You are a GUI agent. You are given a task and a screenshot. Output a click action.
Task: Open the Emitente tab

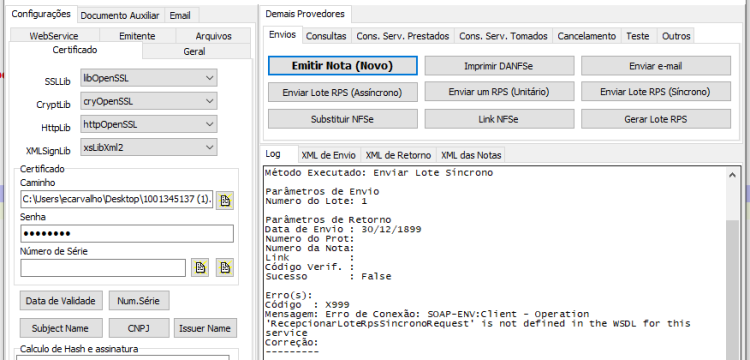pos(137,36)
